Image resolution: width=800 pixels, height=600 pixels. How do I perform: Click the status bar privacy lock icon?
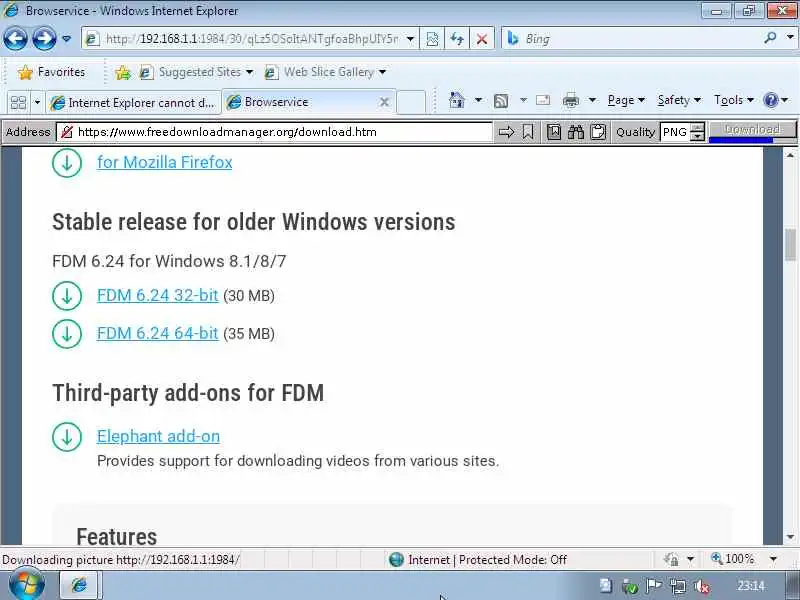coord(672,560)
